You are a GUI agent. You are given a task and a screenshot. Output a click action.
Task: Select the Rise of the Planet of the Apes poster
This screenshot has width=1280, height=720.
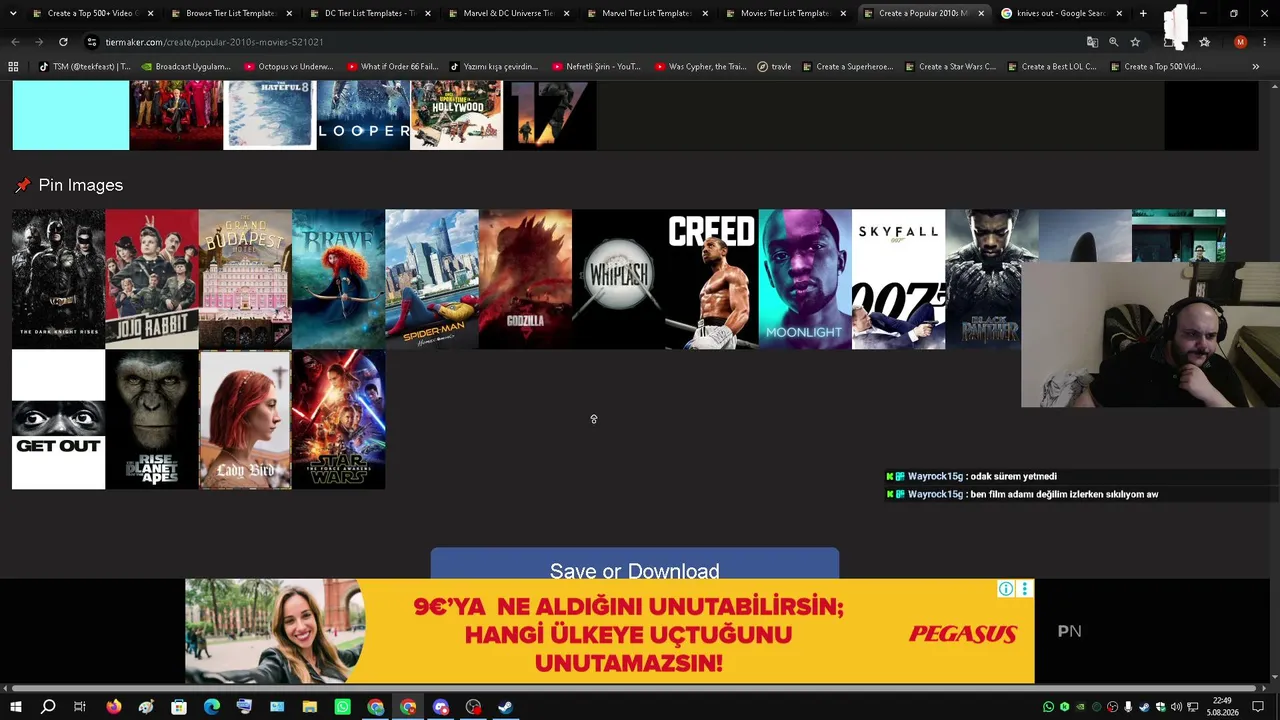point(152,419)
